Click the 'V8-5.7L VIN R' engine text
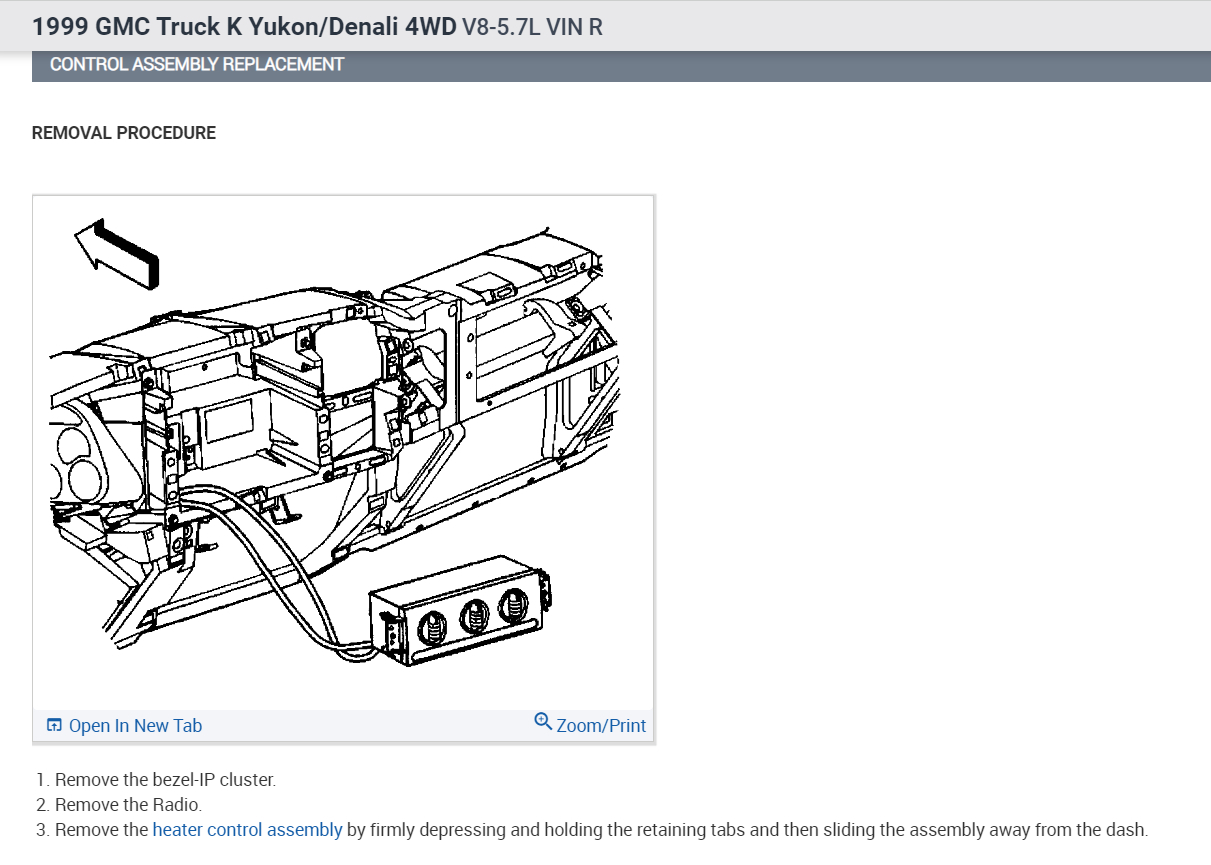 pos(532,26)
